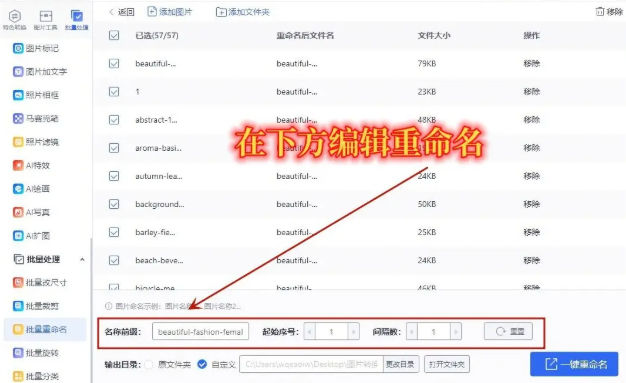The image size is (626, 383).
Task: Start renaming with 一键重命名 button
Action: tap(574, 364)
